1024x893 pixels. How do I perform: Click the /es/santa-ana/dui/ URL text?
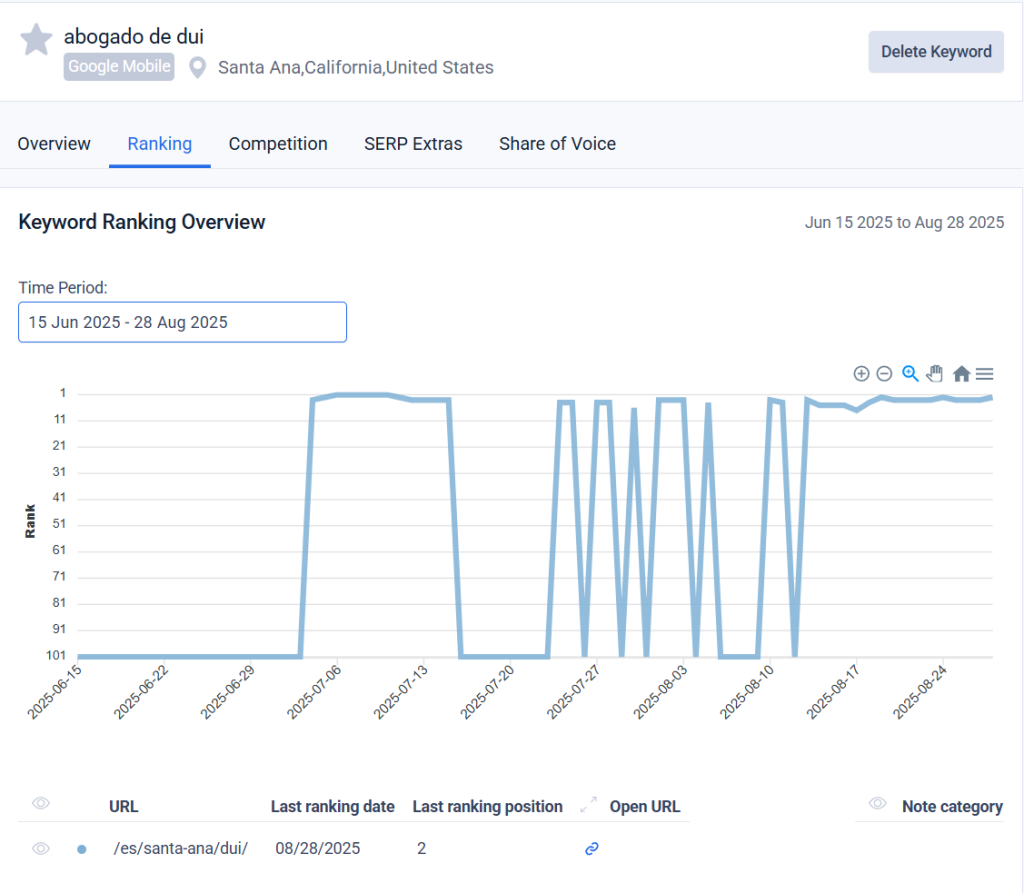click(x=180, y=849)
